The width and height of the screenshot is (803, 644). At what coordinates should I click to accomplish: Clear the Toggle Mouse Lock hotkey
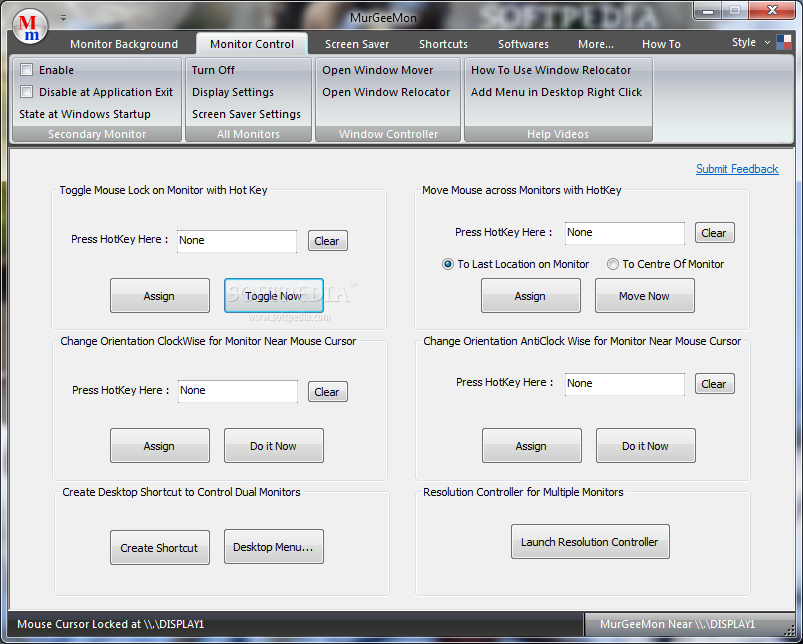tap(327, 241)
